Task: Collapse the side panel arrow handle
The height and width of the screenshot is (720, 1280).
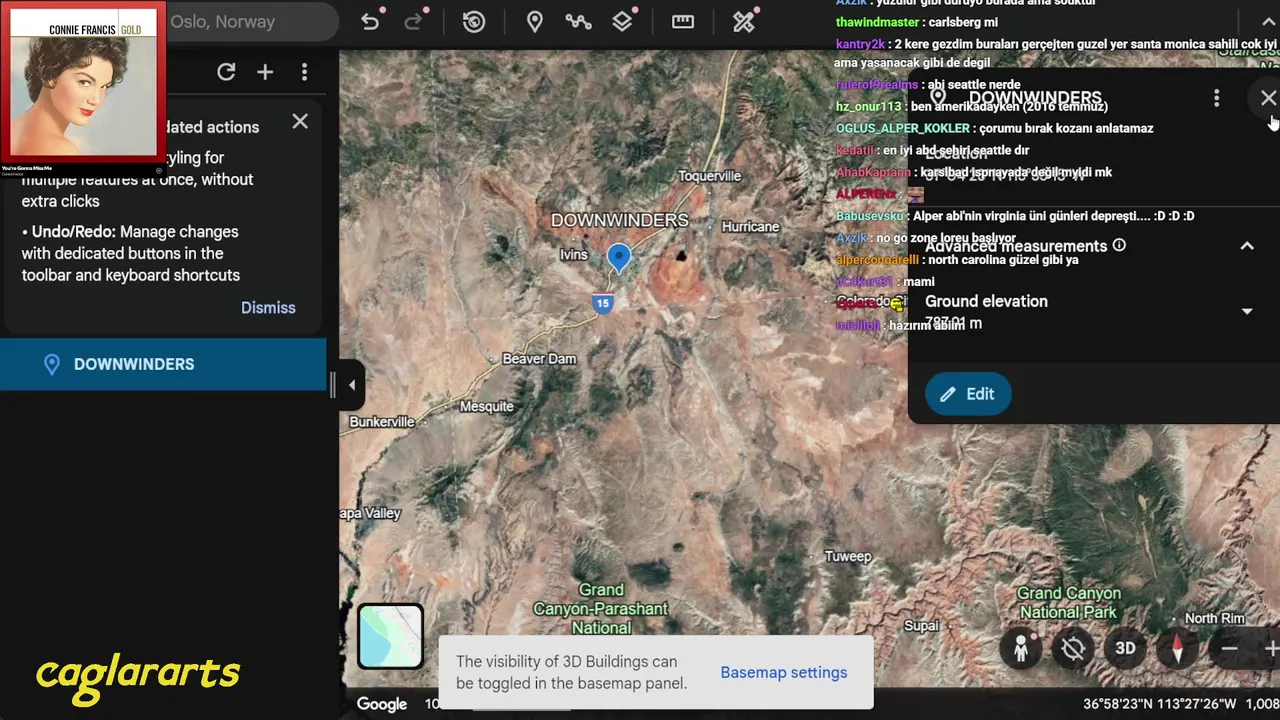Action: click(x=351, y=385)
